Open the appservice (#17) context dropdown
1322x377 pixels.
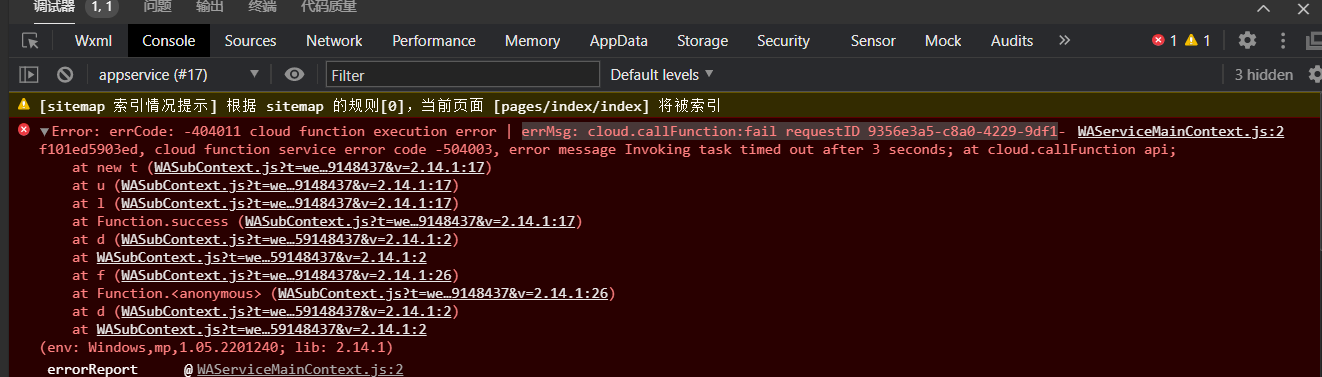pos(179,74)
